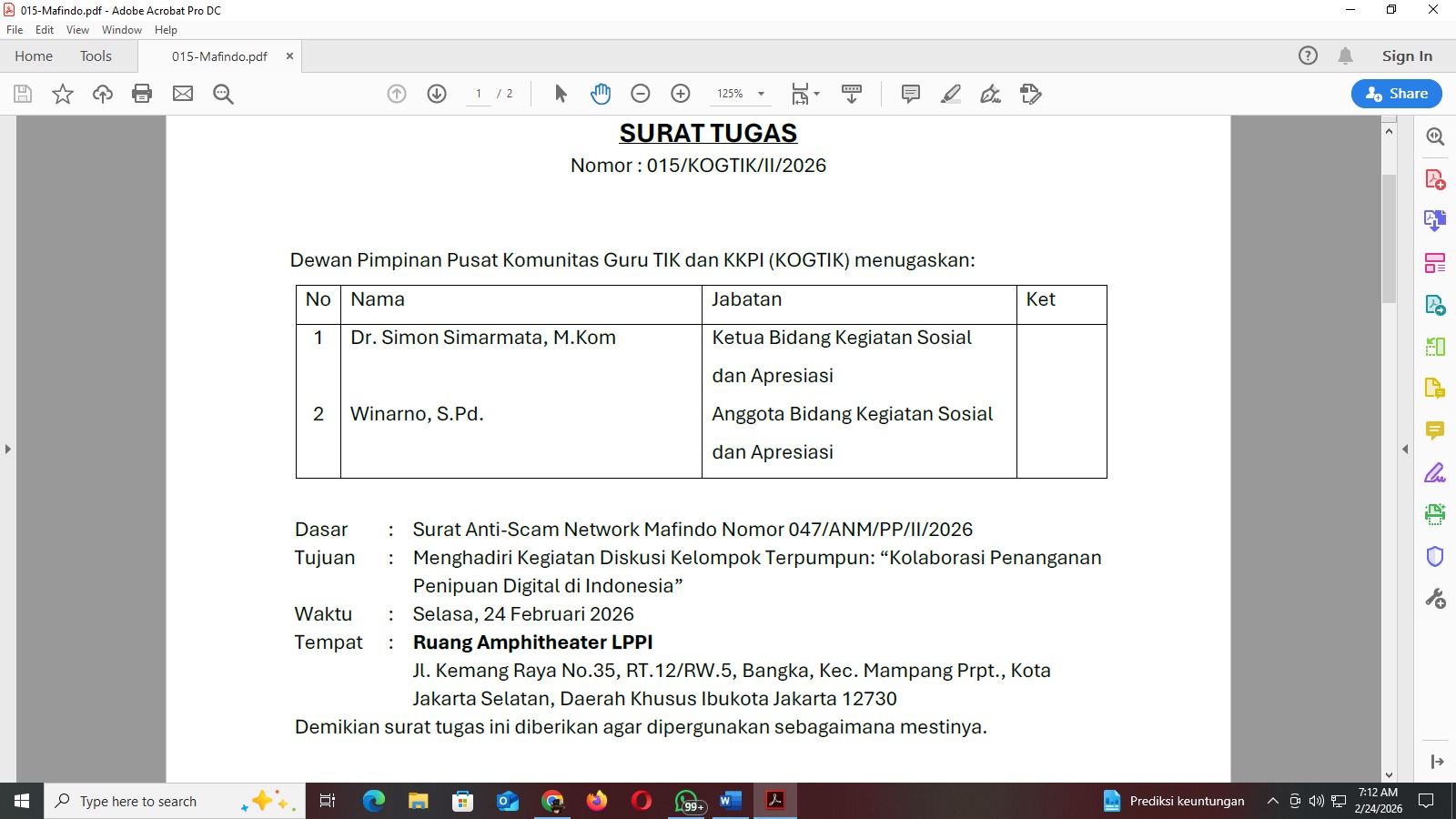Open the View menu
The image size is (1456, 819).
[77, 29]
